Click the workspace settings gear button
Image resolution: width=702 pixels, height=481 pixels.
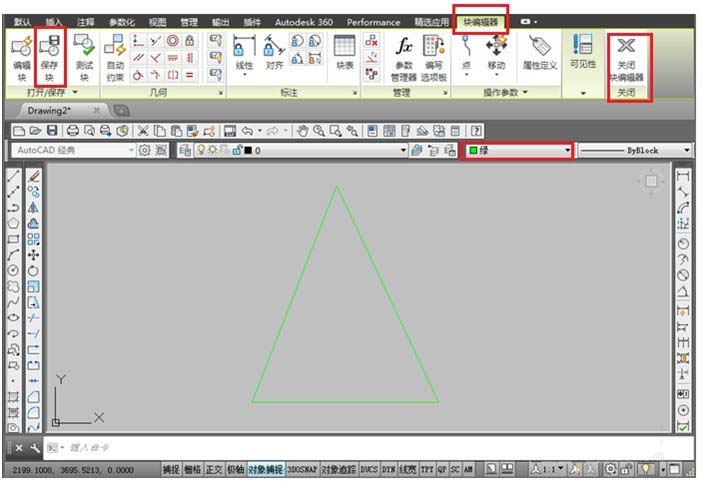(x=144, y=150)
